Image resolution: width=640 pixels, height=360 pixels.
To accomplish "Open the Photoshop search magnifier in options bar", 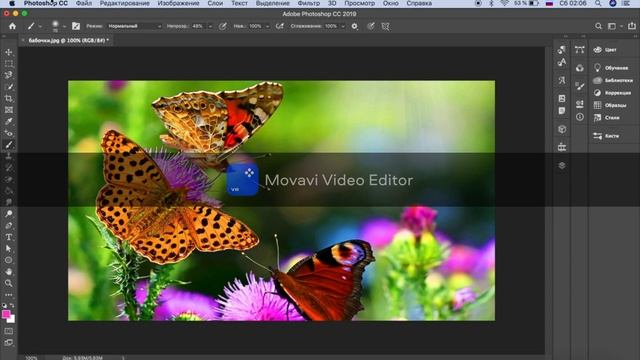I will [x=598, y=26].
